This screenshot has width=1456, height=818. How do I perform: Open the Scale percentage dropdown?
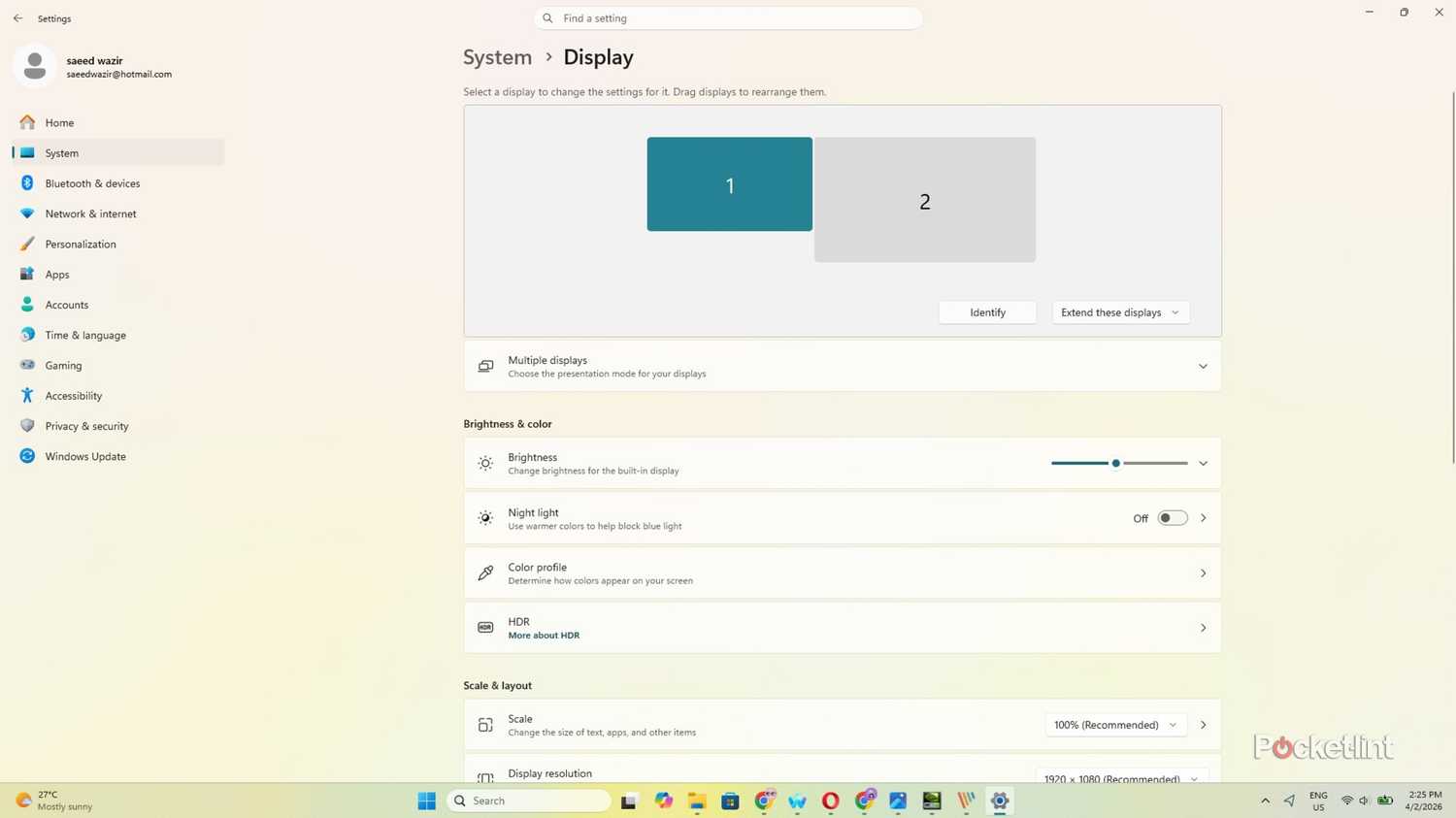click(1114, 724)
